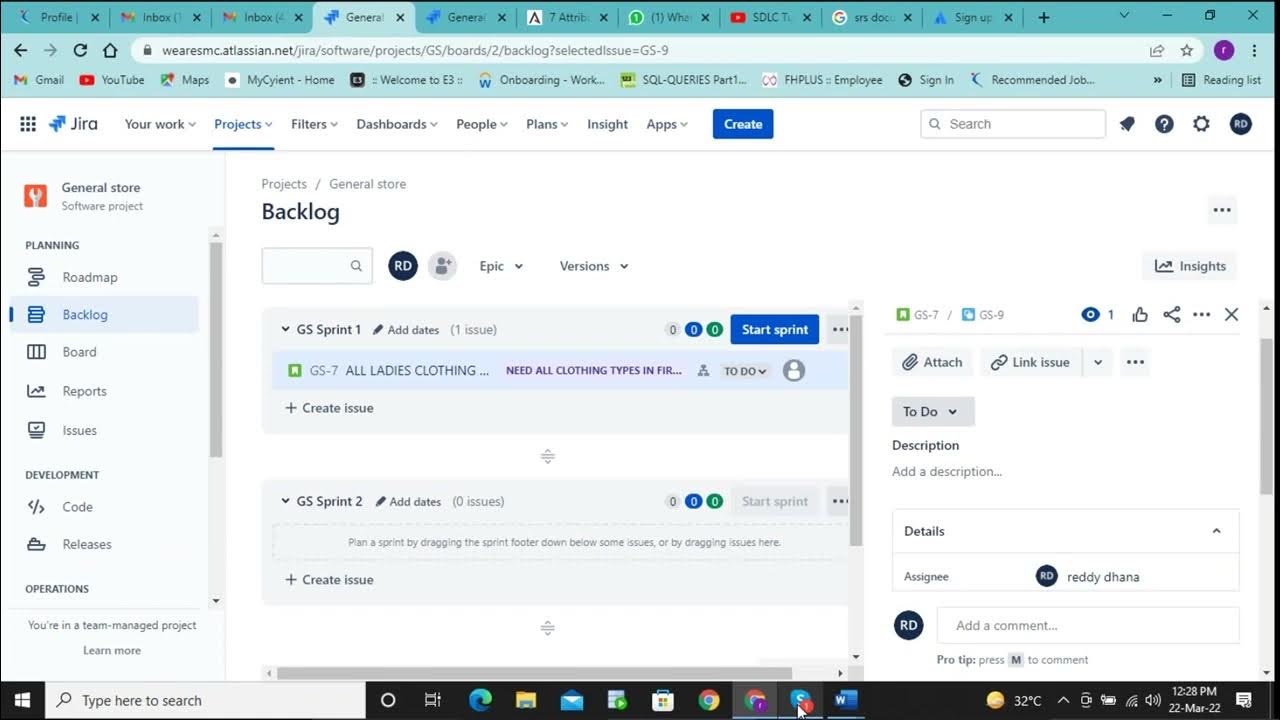The image size is (1280, 720).
Task: Click Start sprint for GS Sprint 1
Action: tap(775, 329)
